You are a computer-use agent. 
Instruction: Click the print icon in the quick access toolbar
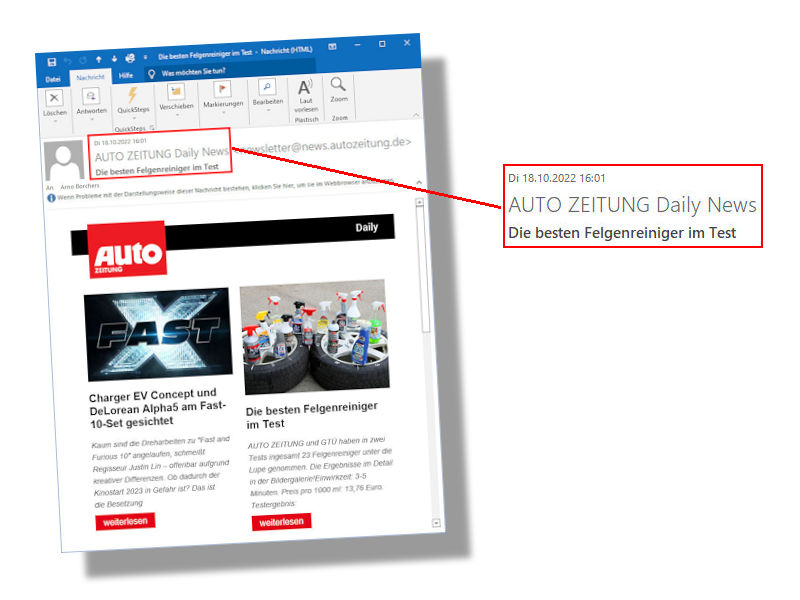130,58
